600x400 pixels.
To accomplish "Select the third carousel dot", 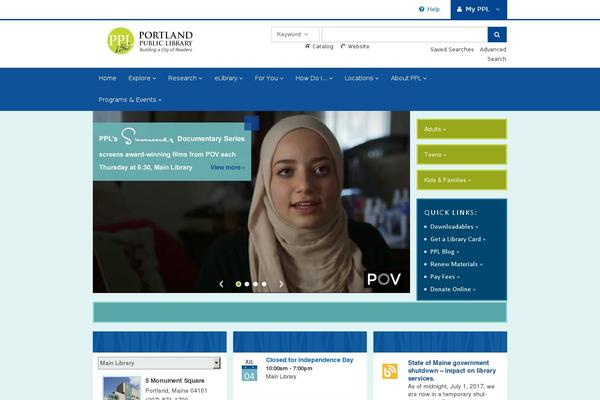I will [x=255, y=284].
